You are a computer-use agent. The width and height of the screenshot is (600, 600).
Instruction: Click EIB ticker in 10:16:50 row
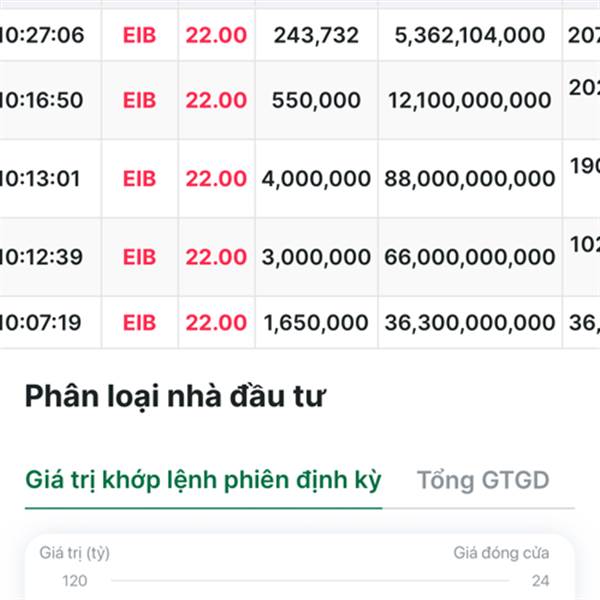139,100
